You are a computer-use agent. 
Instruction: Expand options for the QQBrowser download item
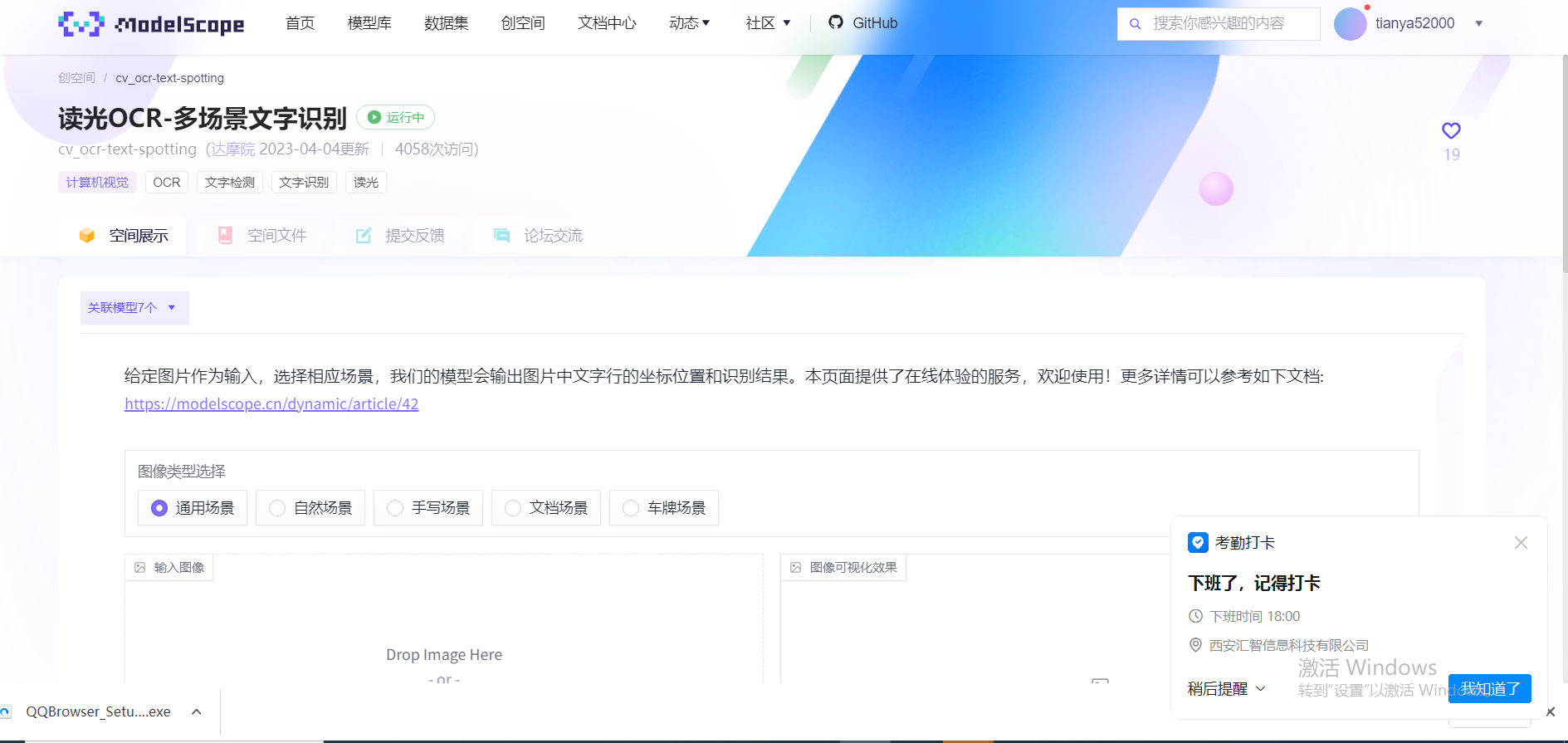pos(197,711)
